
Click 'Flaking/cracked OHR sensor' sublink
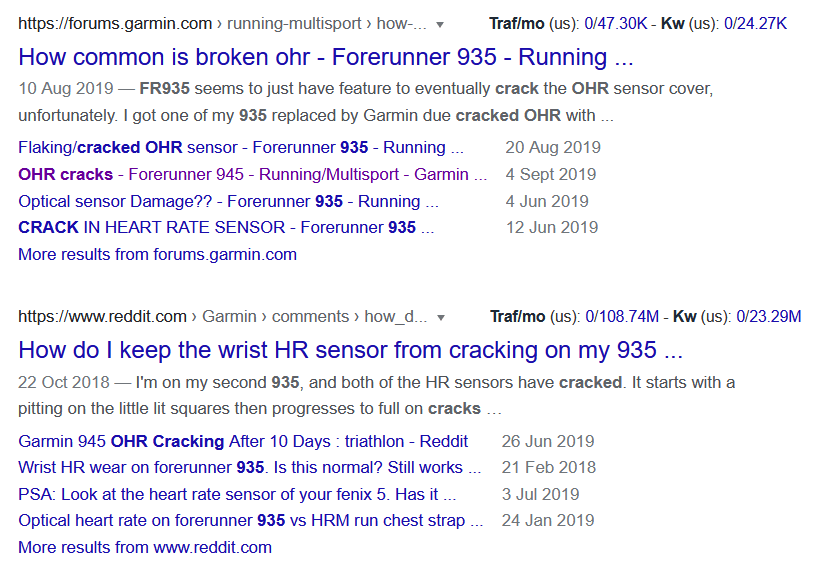(x=241, y=148)
